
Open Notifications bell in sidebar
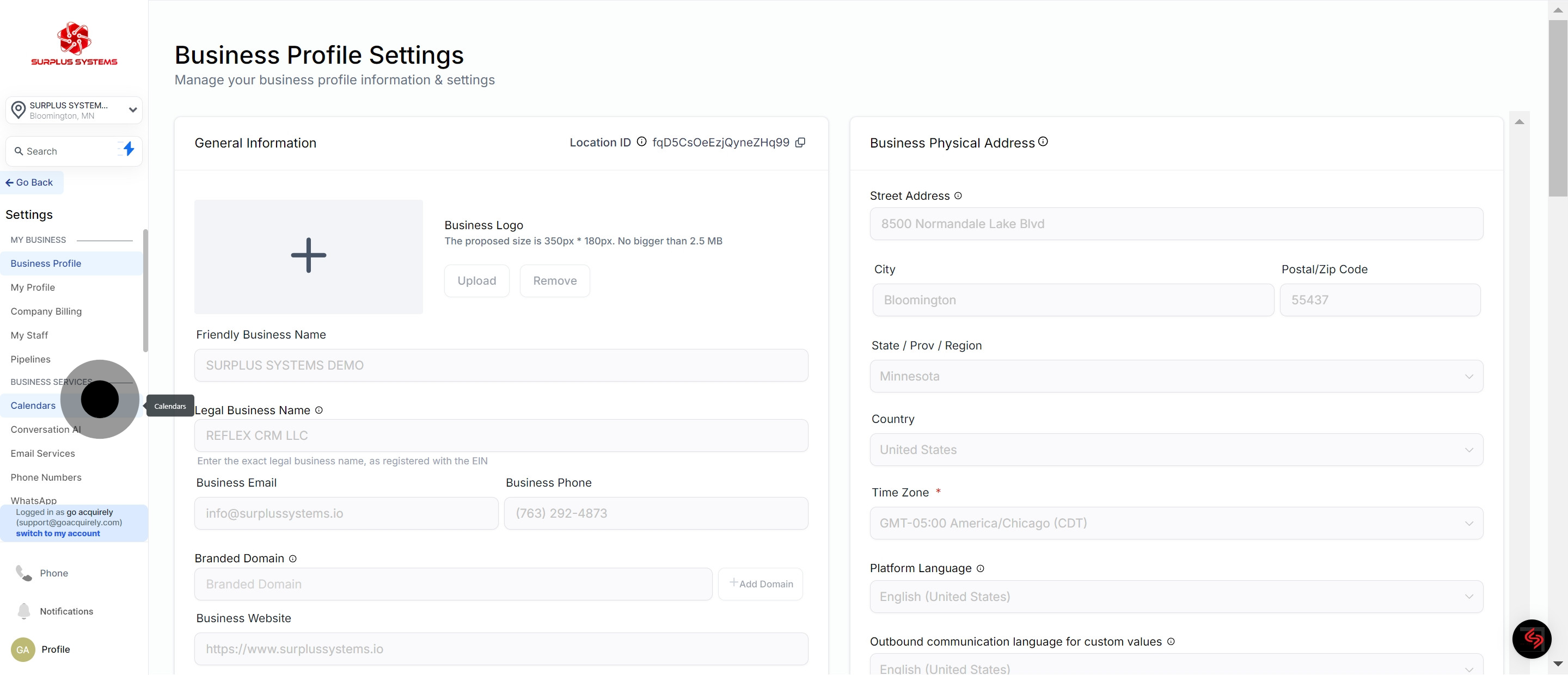point(24,611)
